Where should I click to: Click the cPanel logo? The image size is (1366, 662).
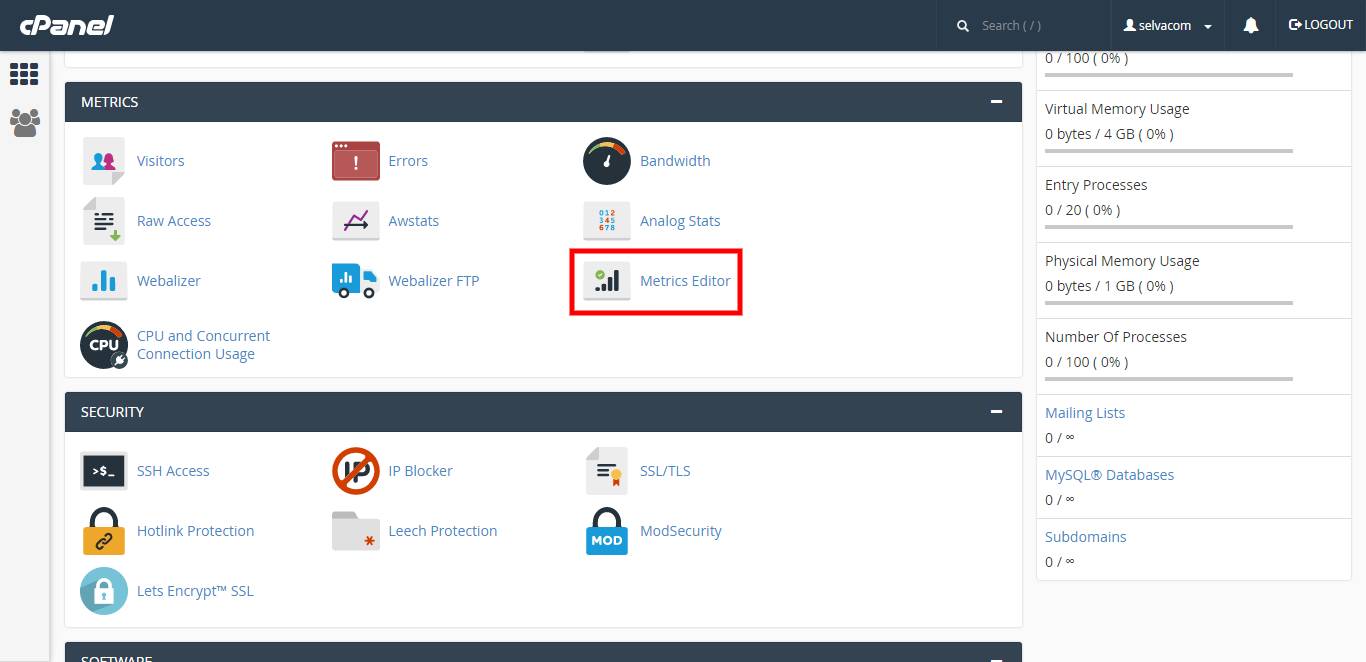(67, 25)
